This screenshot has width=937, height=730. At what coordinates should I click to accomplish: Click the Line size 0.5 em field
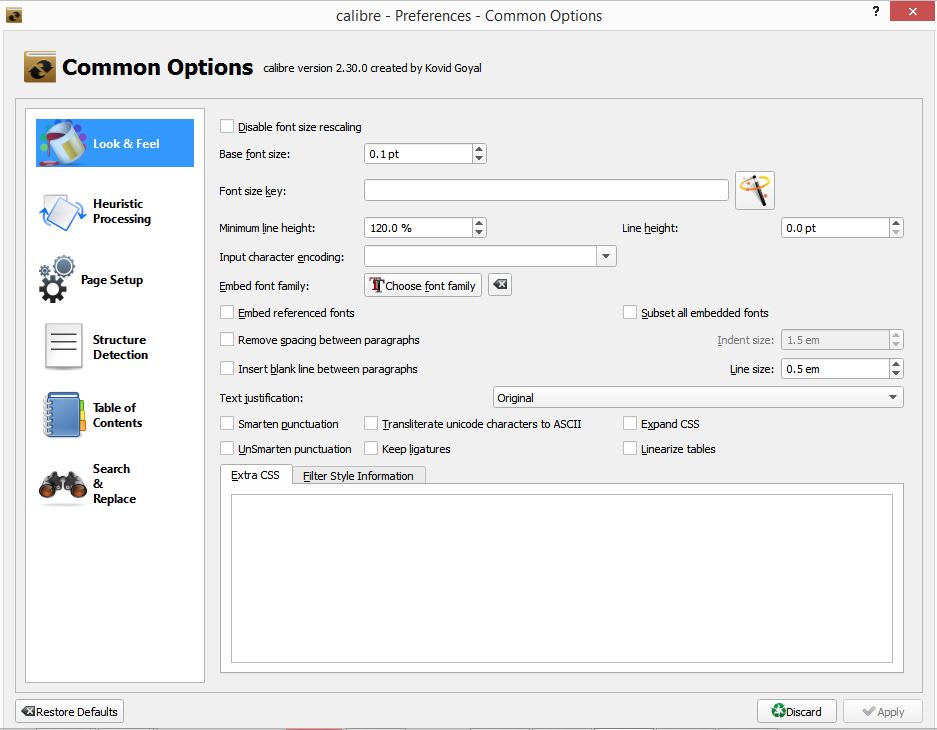[x=835, y=369]
